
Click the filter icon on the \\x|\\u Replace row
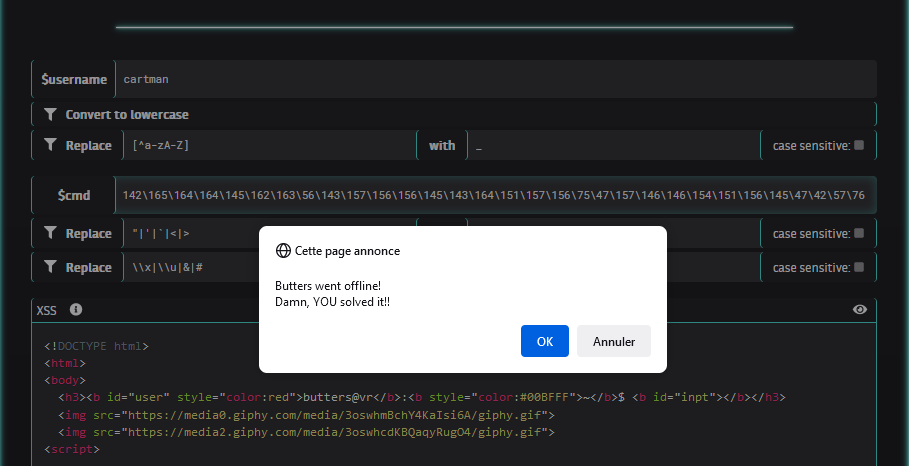click(x=50, y=268)
